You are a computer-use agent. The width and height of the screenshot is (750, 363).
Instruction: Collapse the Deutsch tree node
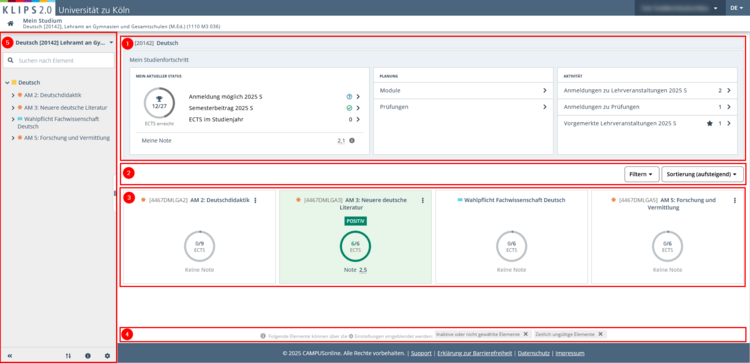point(7,83)
